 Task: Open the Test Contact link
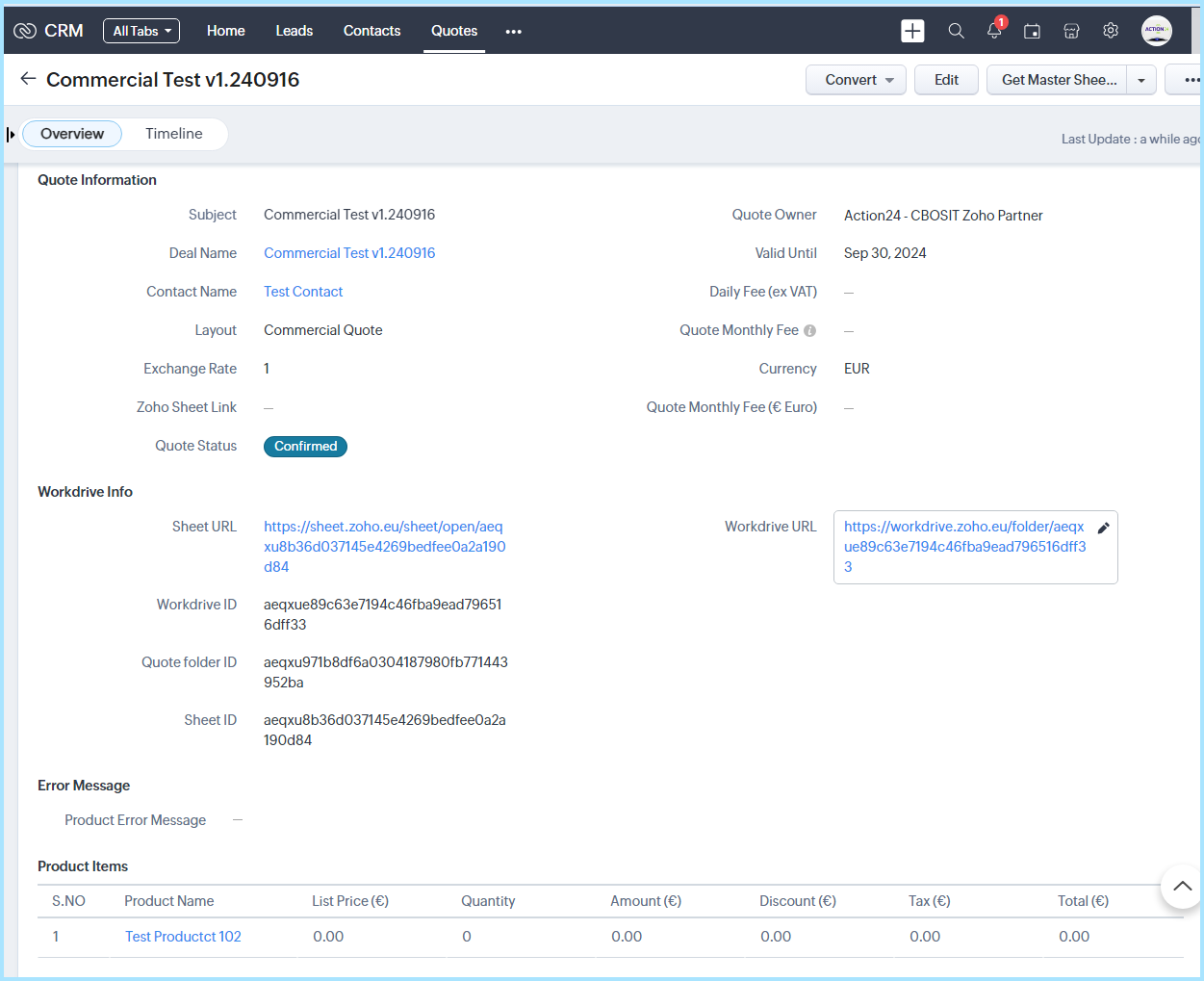303,292
